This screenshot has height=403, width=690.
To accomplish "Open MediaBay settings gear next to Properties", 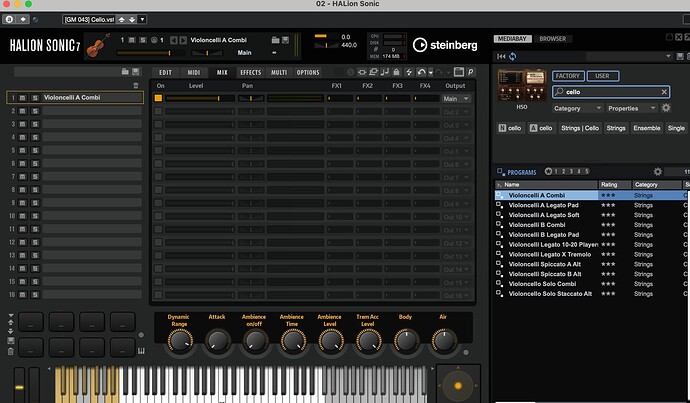I will [666, 108].
